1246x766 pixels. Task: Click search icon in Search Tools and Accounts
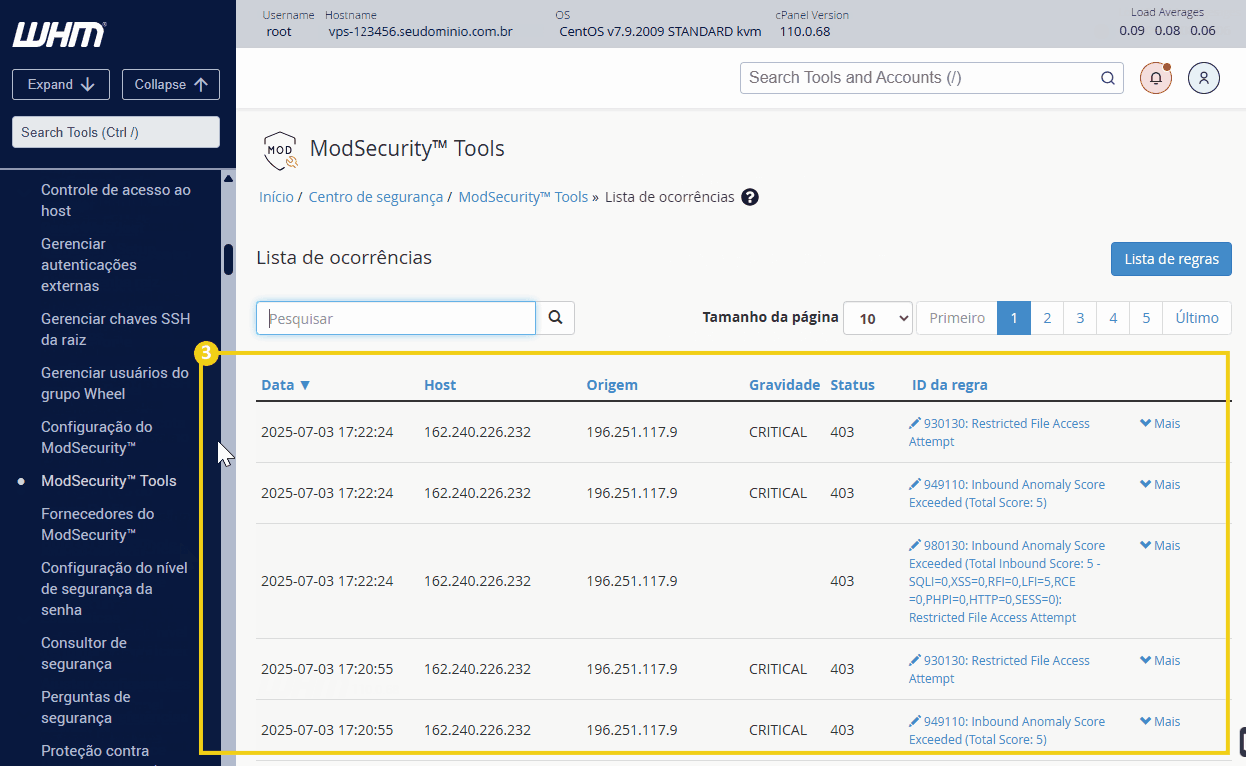click(x=1107, y=78)
